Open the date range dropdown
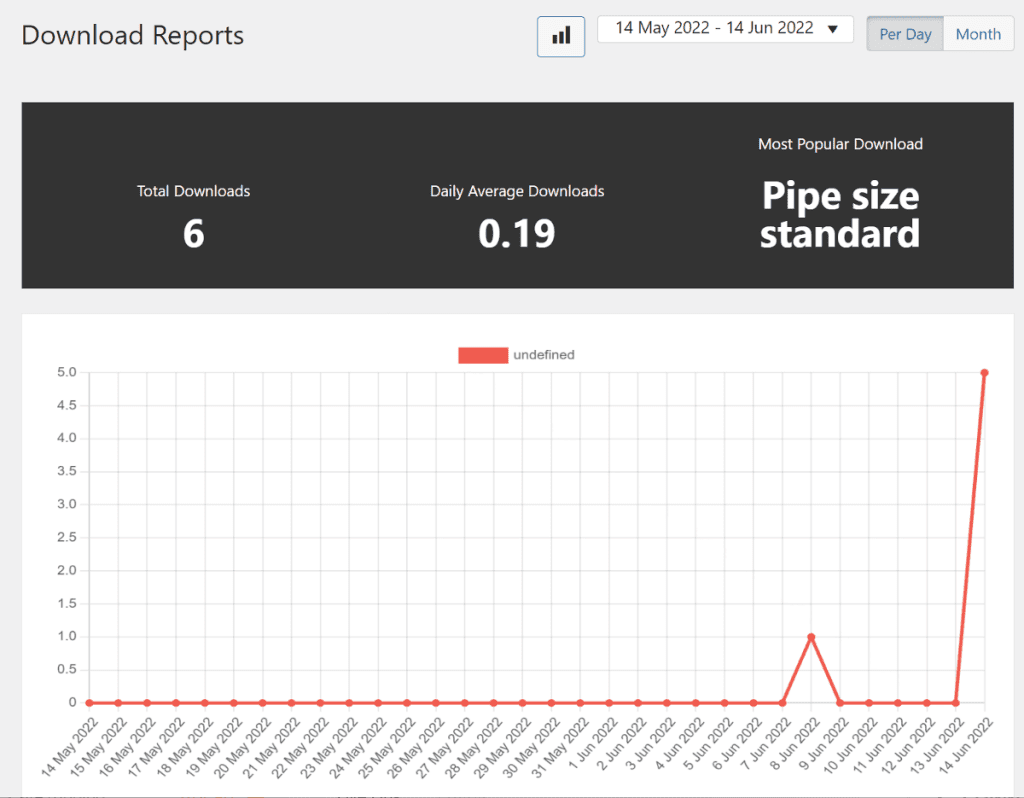This screenshot has width=1024, height=798. [714, 29]
